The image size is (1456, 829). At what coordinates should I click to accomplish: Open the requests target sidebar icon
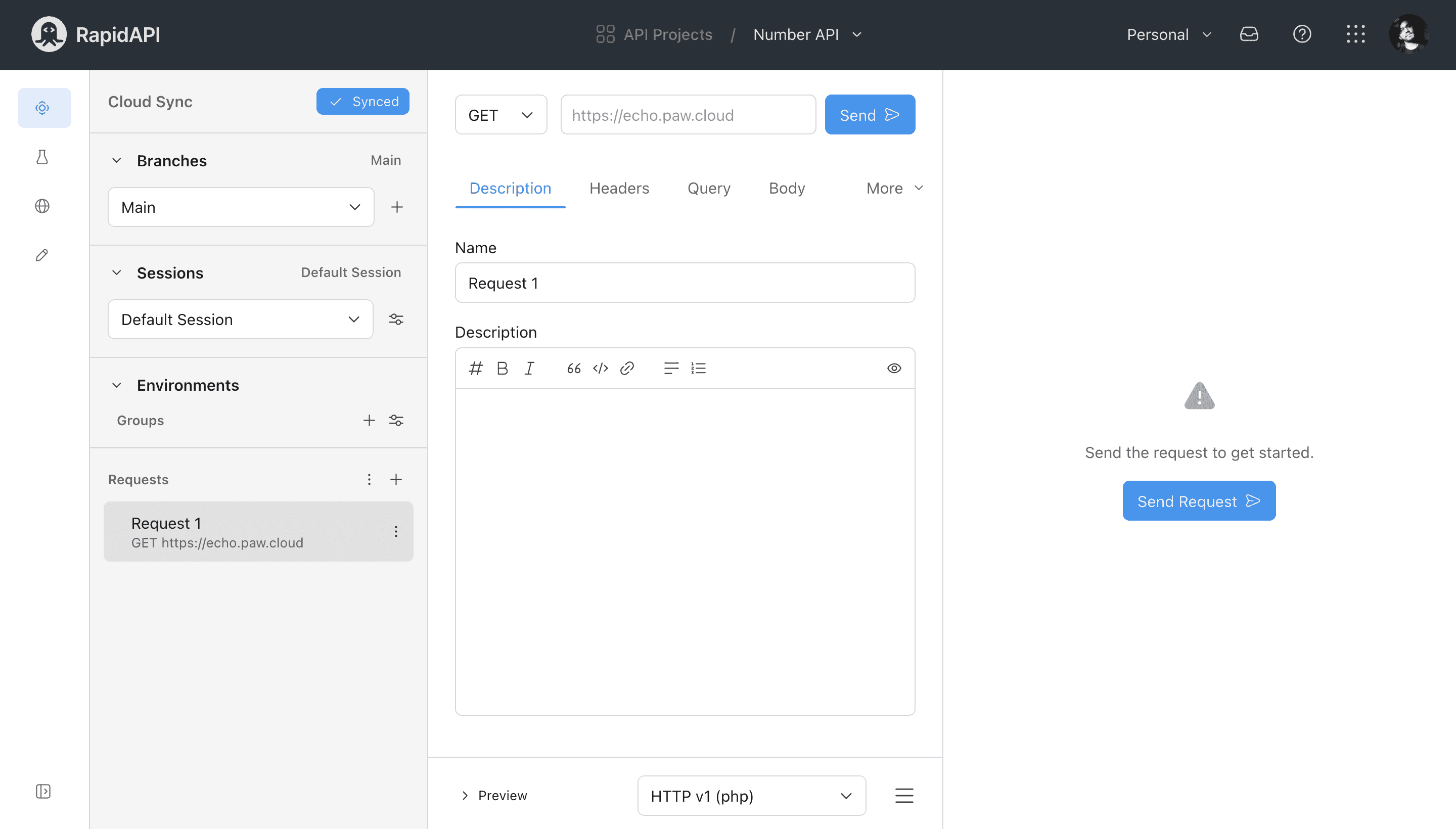42,108
